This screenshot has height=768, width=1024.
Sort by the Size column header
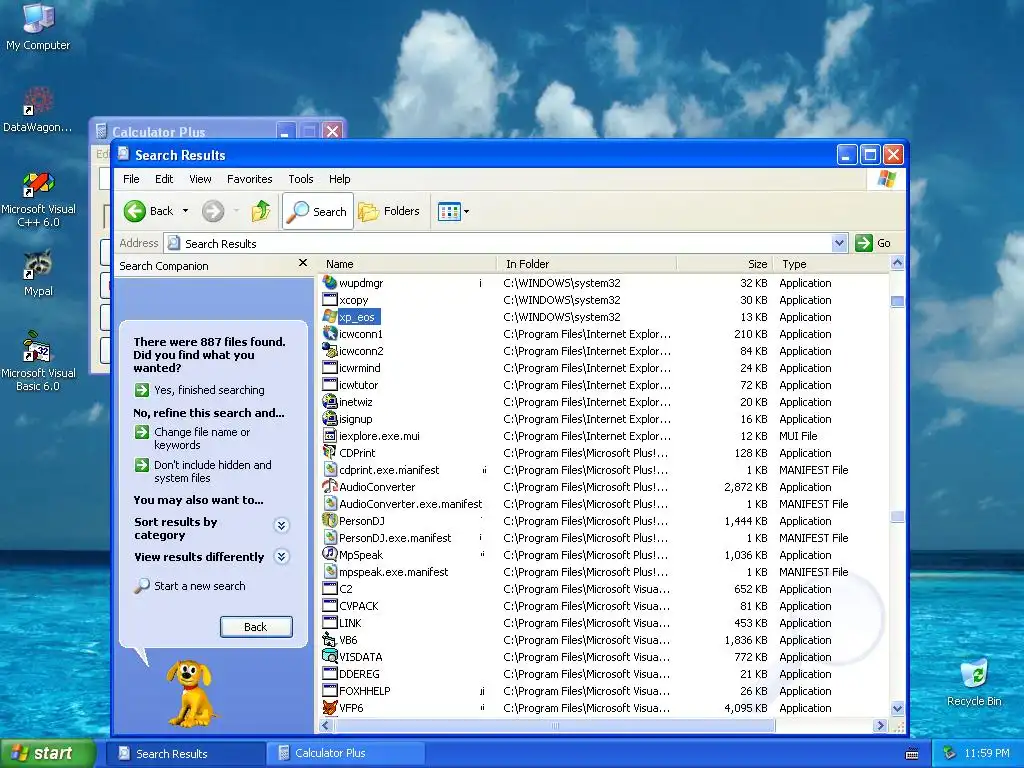tap(724, 264)
